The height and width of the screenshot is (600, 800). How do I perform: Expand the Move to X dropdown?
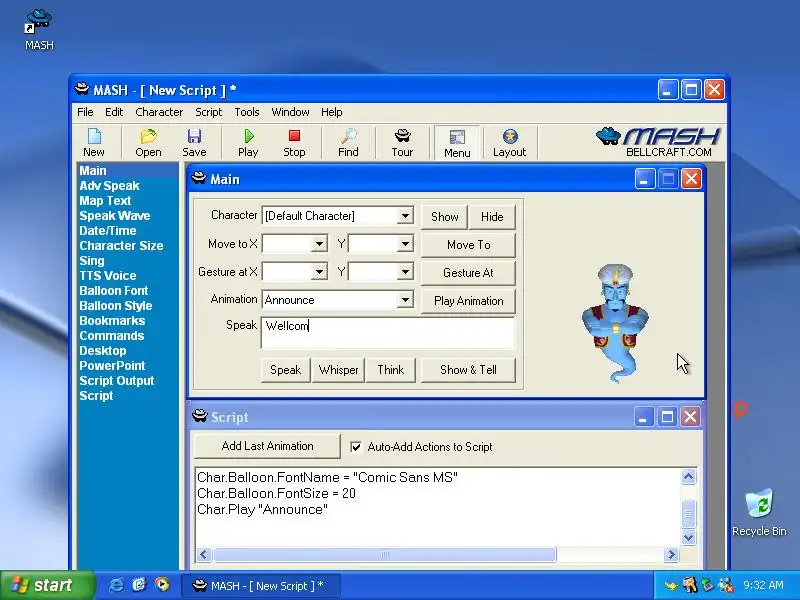pos(319,244)
